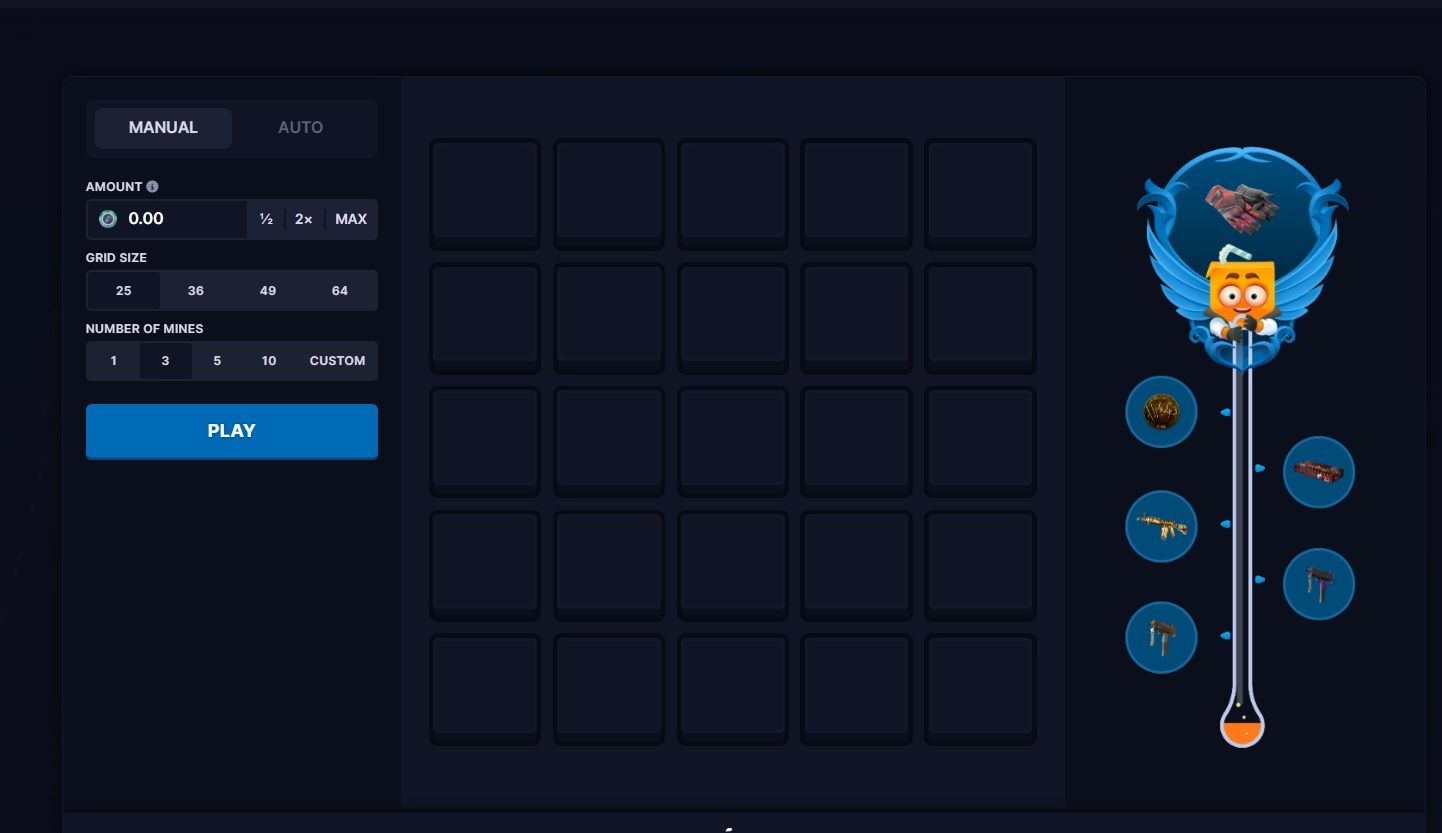Click the MAX bet amount button
Image resolution: width=1442 pixels, height=833 pixels.
tap(351, 219)
